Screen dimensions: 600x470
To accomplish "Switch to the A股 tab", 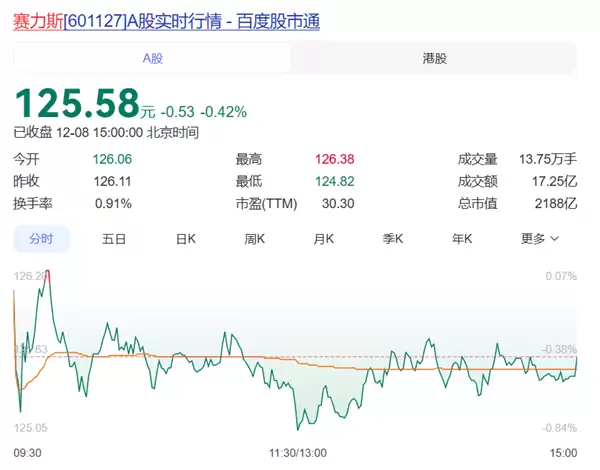I will 152,58.
